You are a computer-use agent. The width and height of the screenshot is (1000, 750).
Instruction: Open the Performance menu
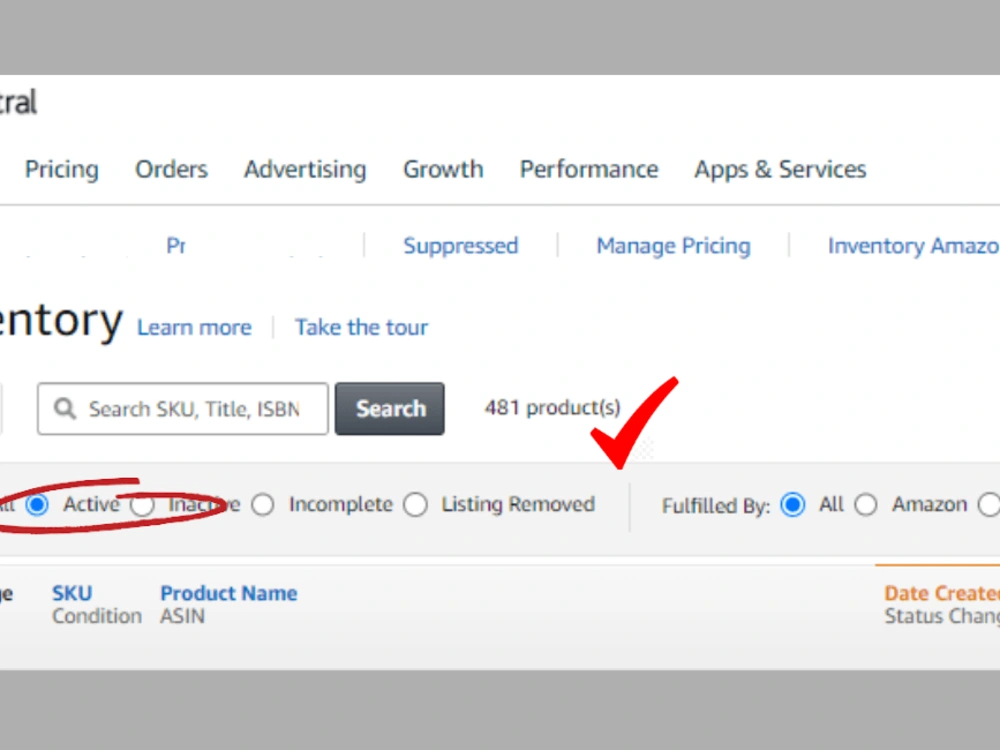[589, 170]
